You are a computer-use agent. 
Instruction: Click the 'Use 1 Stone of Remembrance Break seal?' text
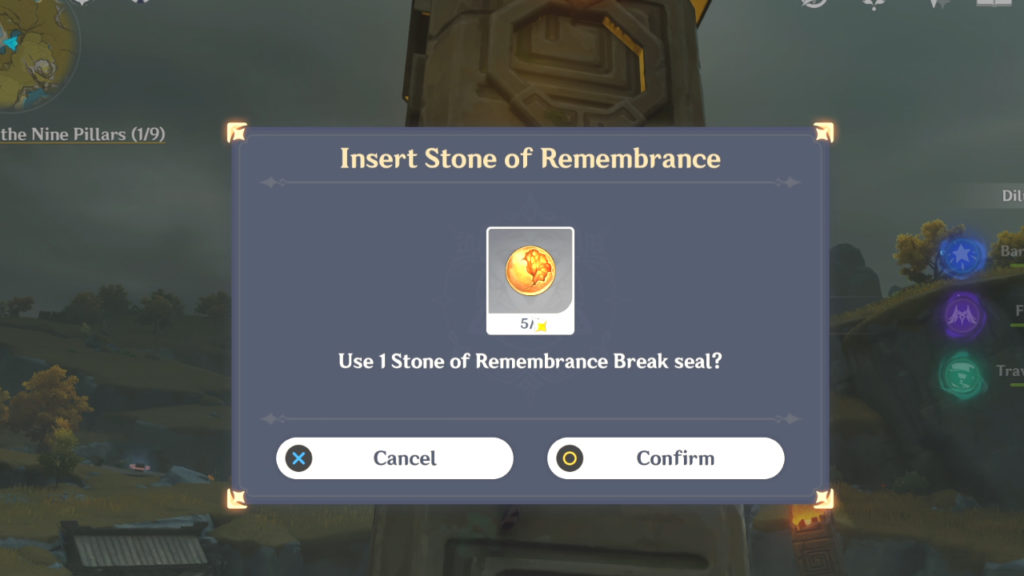point(530,362)
